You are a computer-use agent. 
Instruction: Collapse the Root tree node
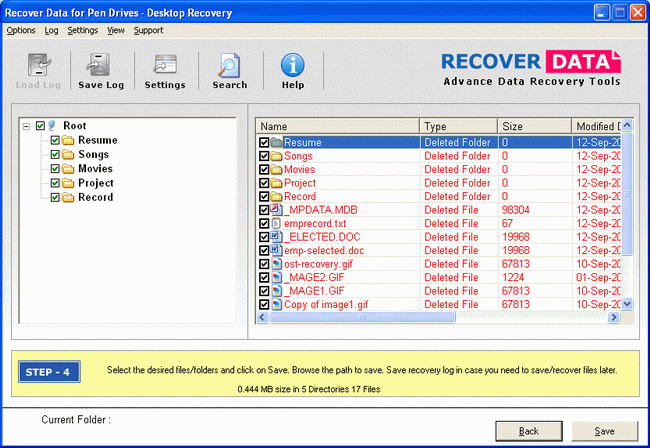point(25,126)
